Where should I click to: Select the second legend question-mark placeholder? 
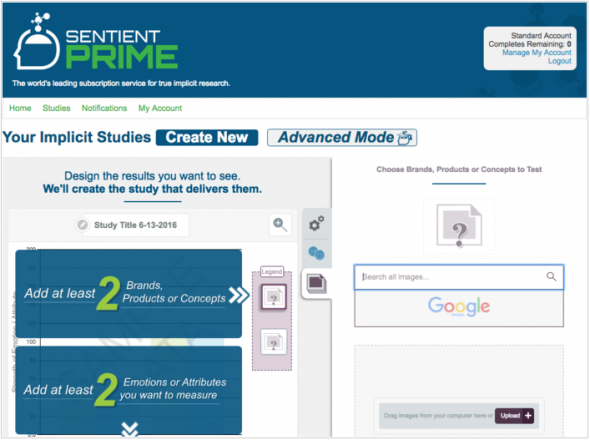tap(274, 342)
